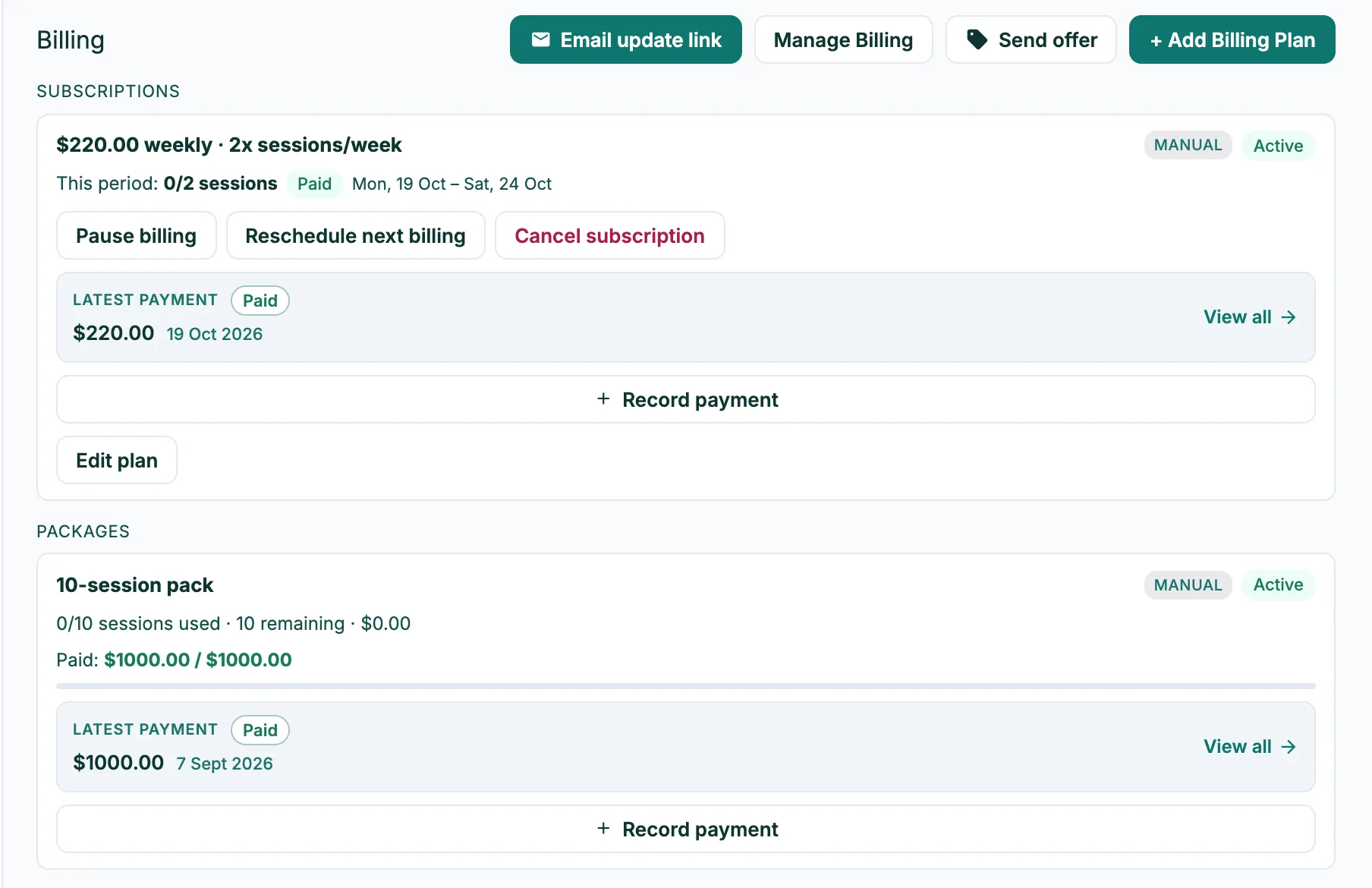Click the plus icon in the 10-session pack Record payment
Screen dimensions: 1372x888
tap(603, 828)
